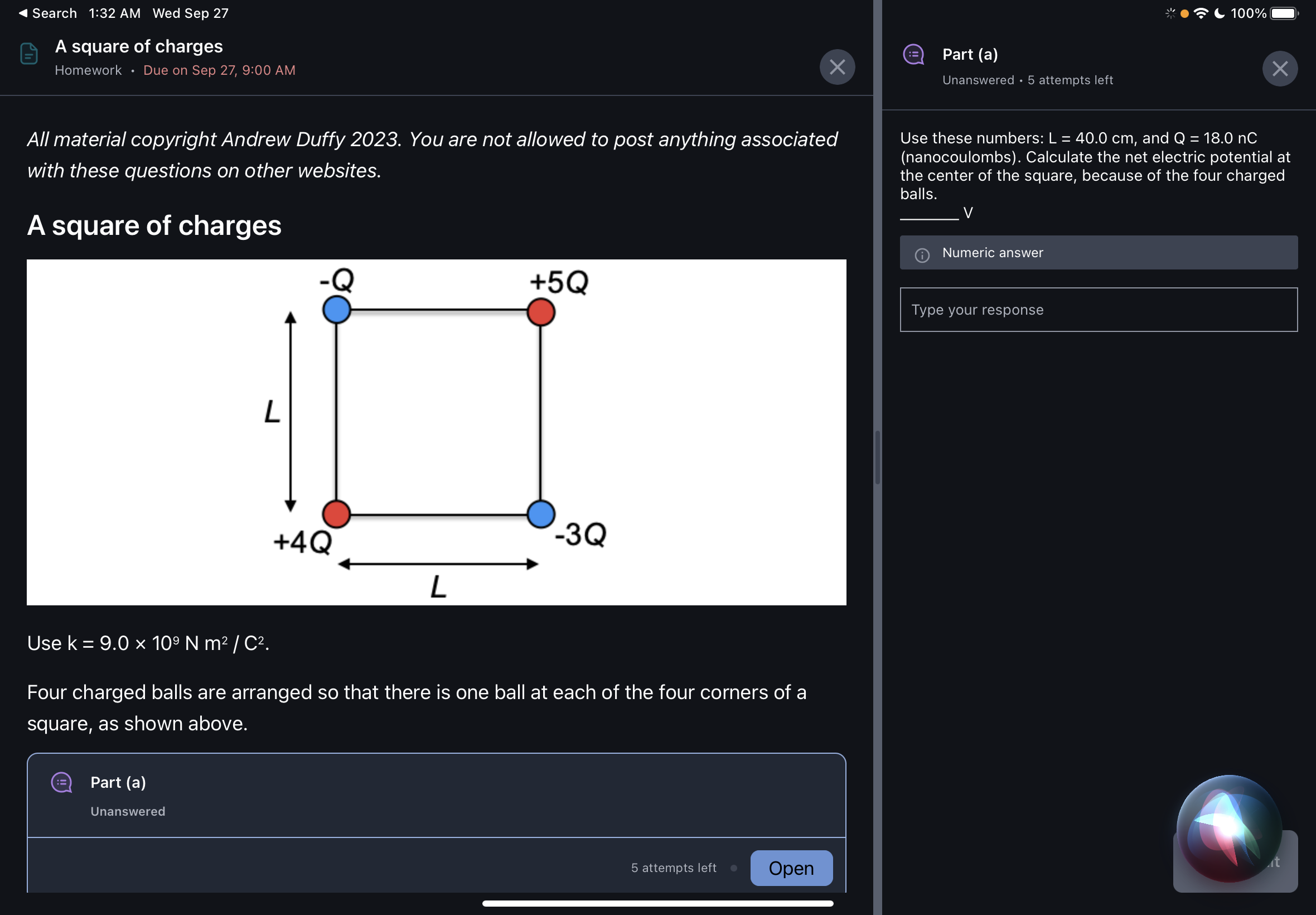Click the Part (a) chat icon in the right panel
Image resolution: width=1316 pixels, height=915 pixels.
pos(913,55)
